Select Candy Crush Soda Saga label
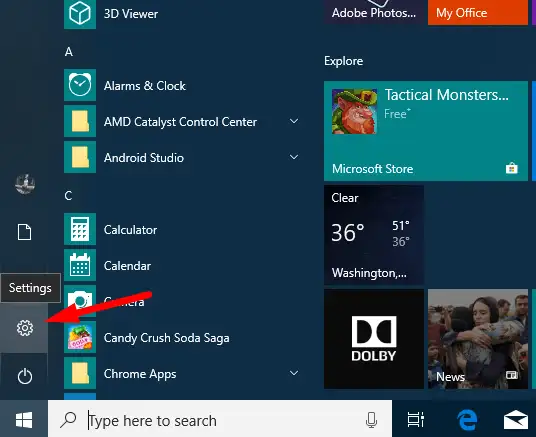The width and height of the screenshot is (536, 437). coord(166,338)
